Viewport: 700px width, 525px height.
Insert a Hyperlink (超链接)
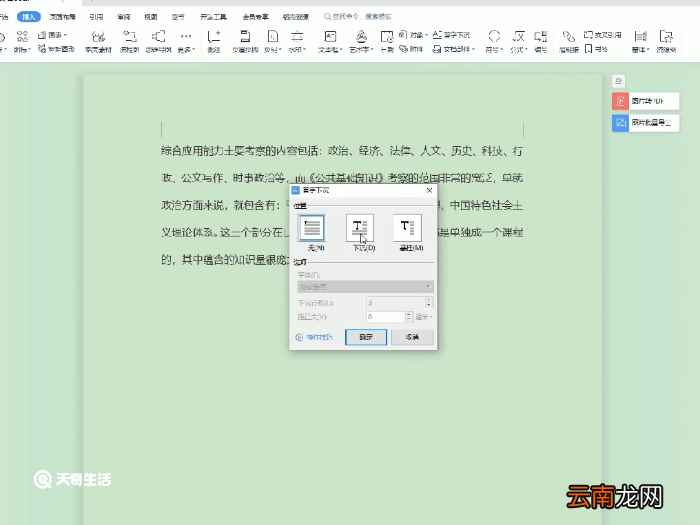pos(569,41)
